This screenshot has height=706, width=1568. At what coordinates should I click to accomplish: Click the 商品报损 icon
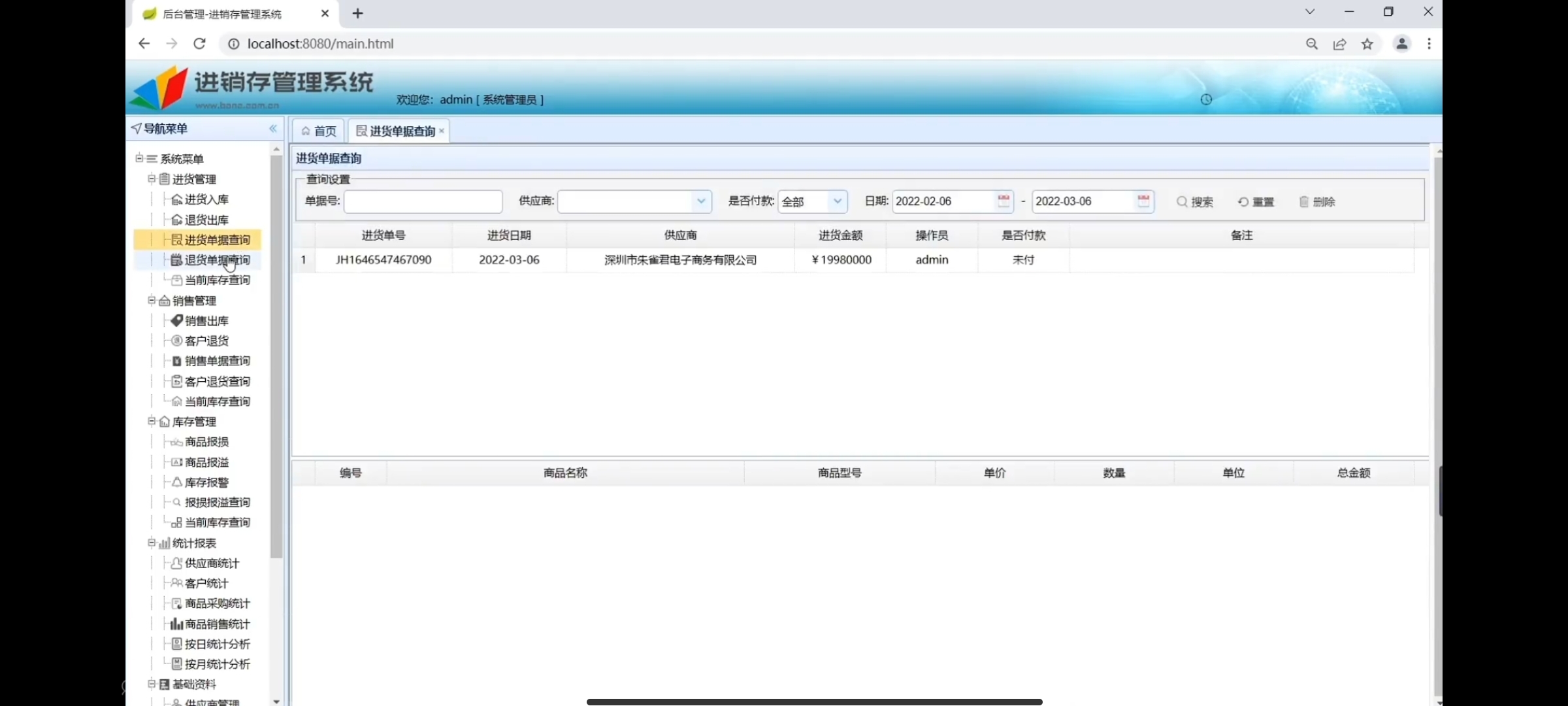point(176,442)
